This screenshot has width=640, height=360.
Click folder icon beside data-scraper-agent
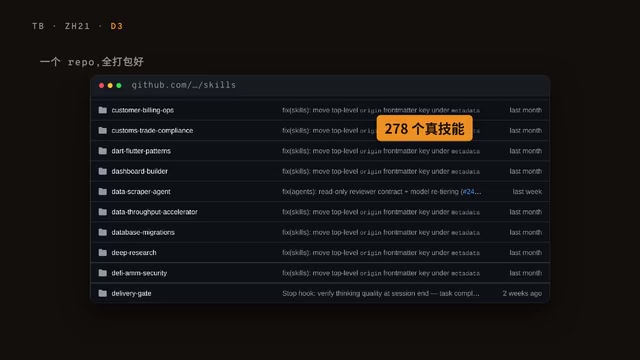coord(102,191)
